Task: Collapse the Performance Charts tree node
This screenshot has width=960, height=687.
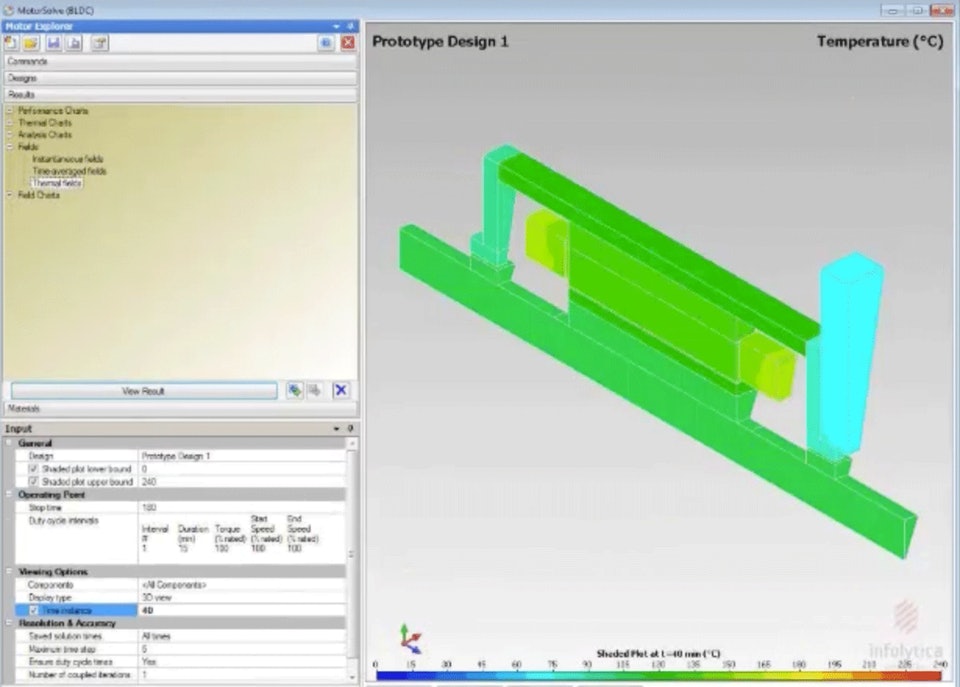Action: click(10, 111)
